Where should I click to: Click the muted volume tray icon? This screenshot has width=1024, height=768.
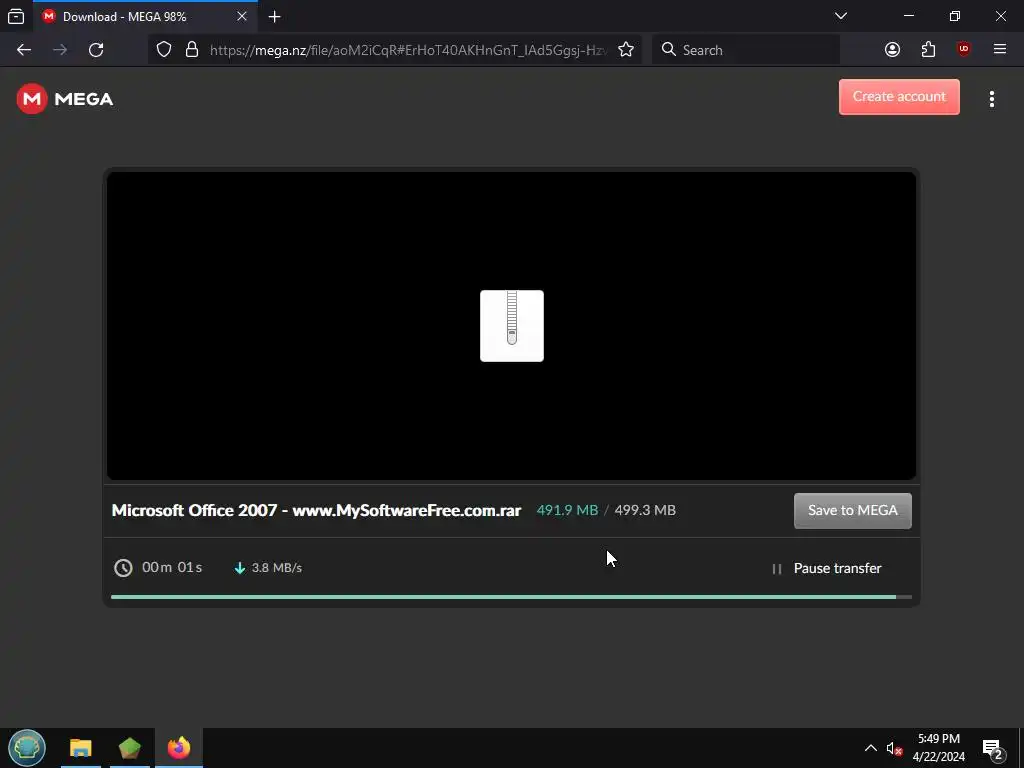pos(894,748)
